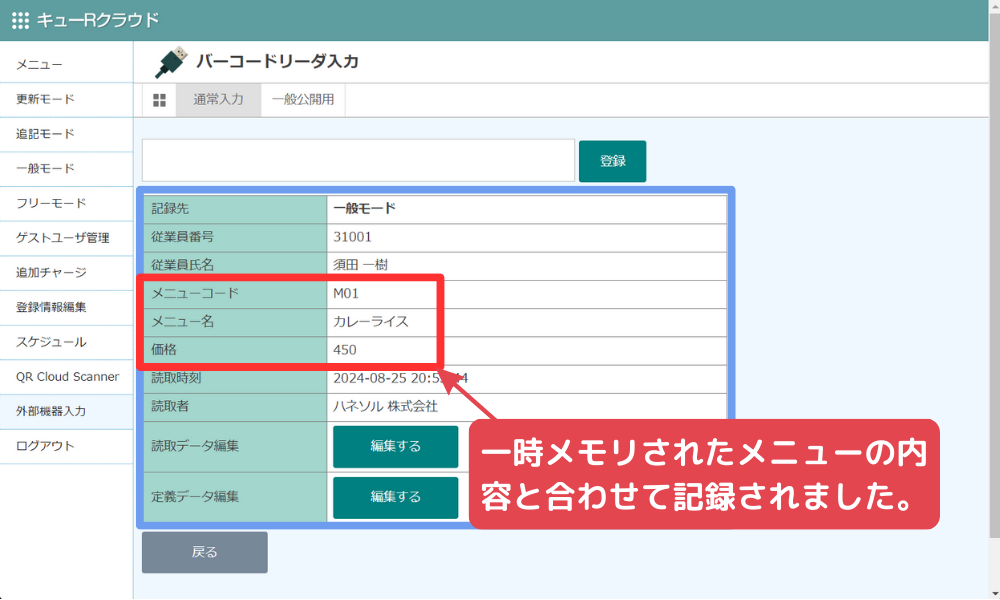Image resolution: width=1000 pixels, height=600 pixels.
Task: Open ゲストユーザ管理 in the sidebar
Action: (66, 238)
